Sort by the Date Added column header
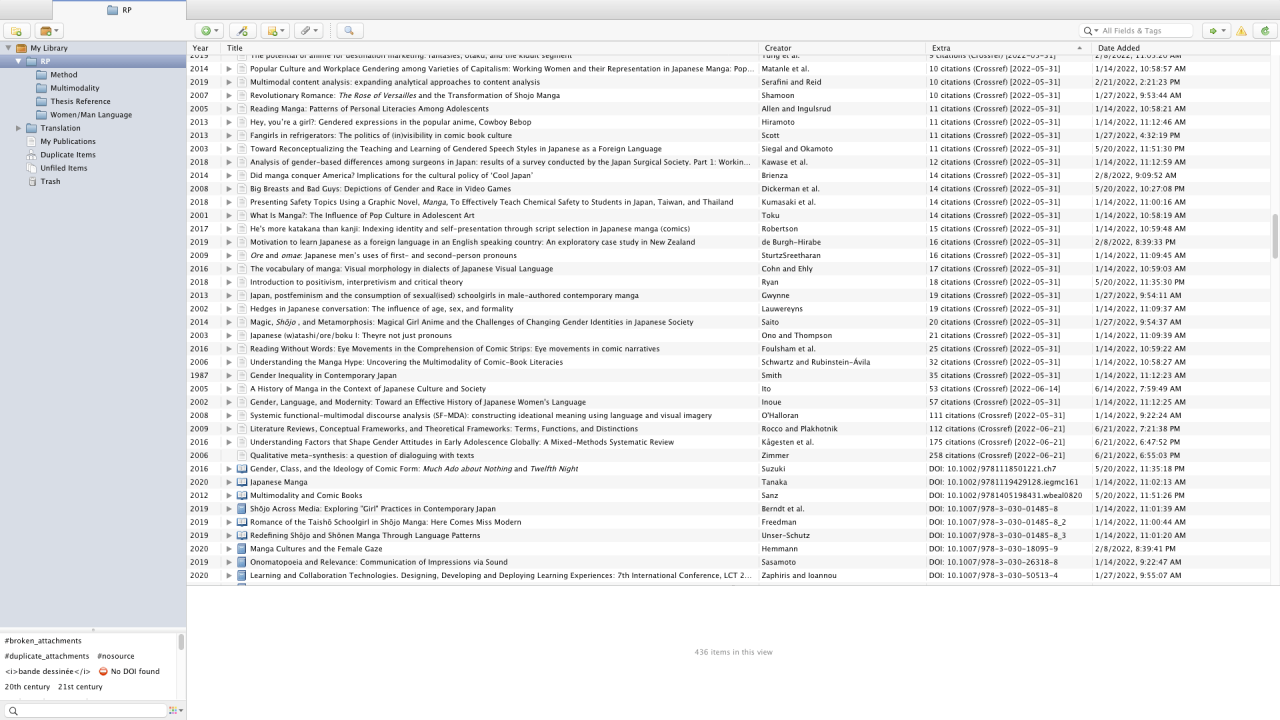This screenshot has width=1280, height=720. [x=1182, y=48]
